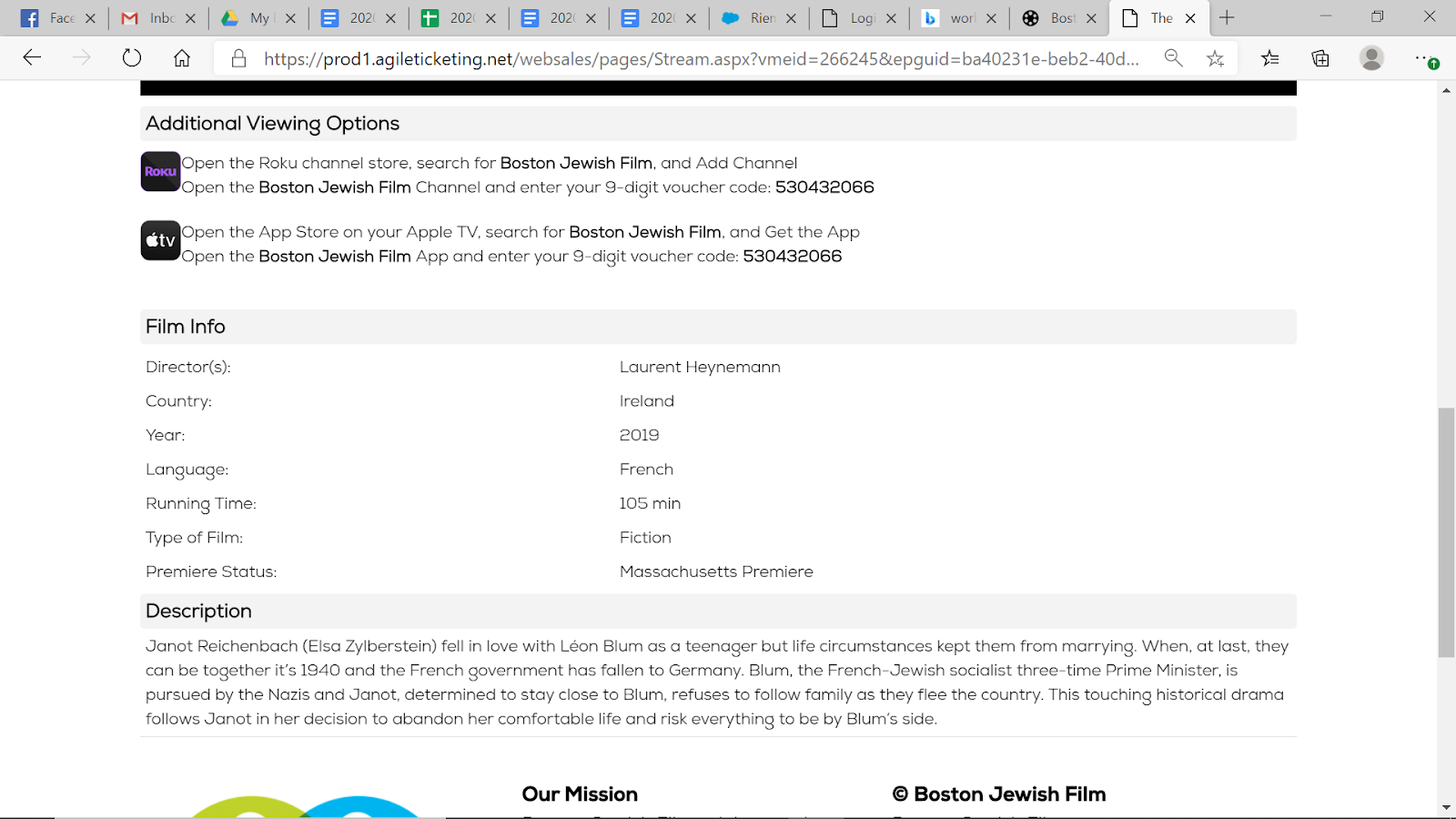Click the Apple TV icon
Image resolution: width=1456 pixels, height=819 pixels.
pyautogui.click(x=160, y=240)
